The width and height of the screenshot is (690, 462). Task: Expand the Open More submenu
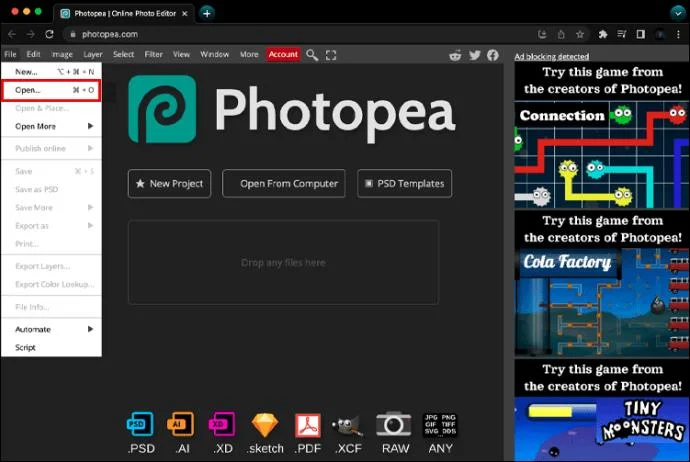(51, 126)
